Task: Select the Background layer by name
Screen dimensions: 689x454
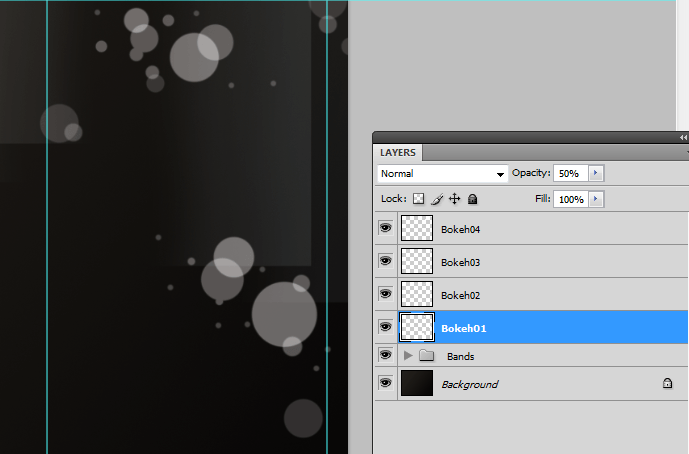Action: click(x=469, y=384)
